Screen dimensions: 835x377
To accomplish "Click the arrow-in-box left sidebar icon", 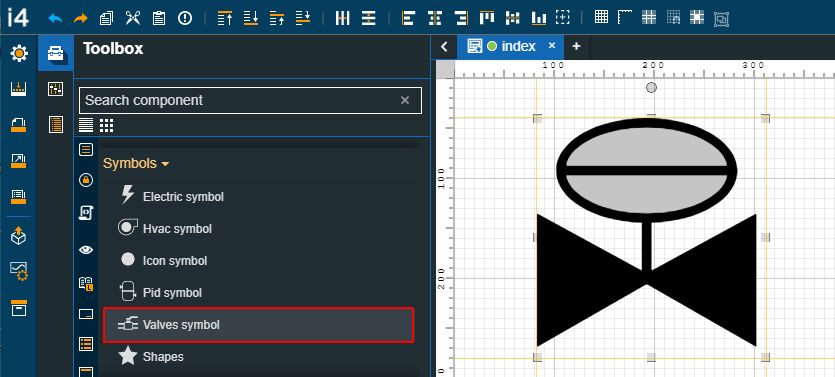I will [19, 160].
